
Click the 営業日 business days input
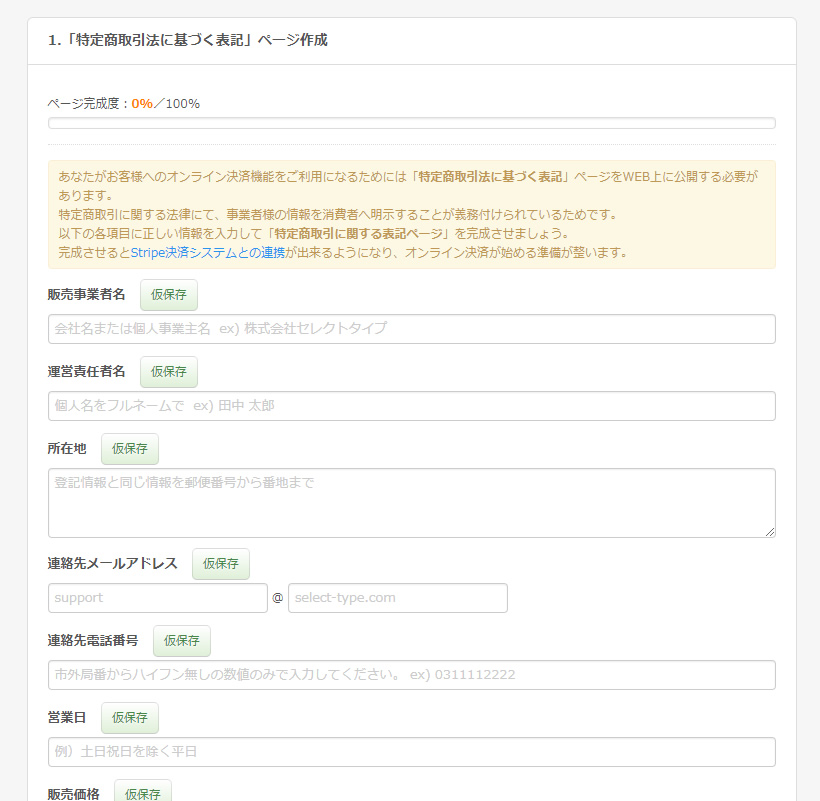411,752
